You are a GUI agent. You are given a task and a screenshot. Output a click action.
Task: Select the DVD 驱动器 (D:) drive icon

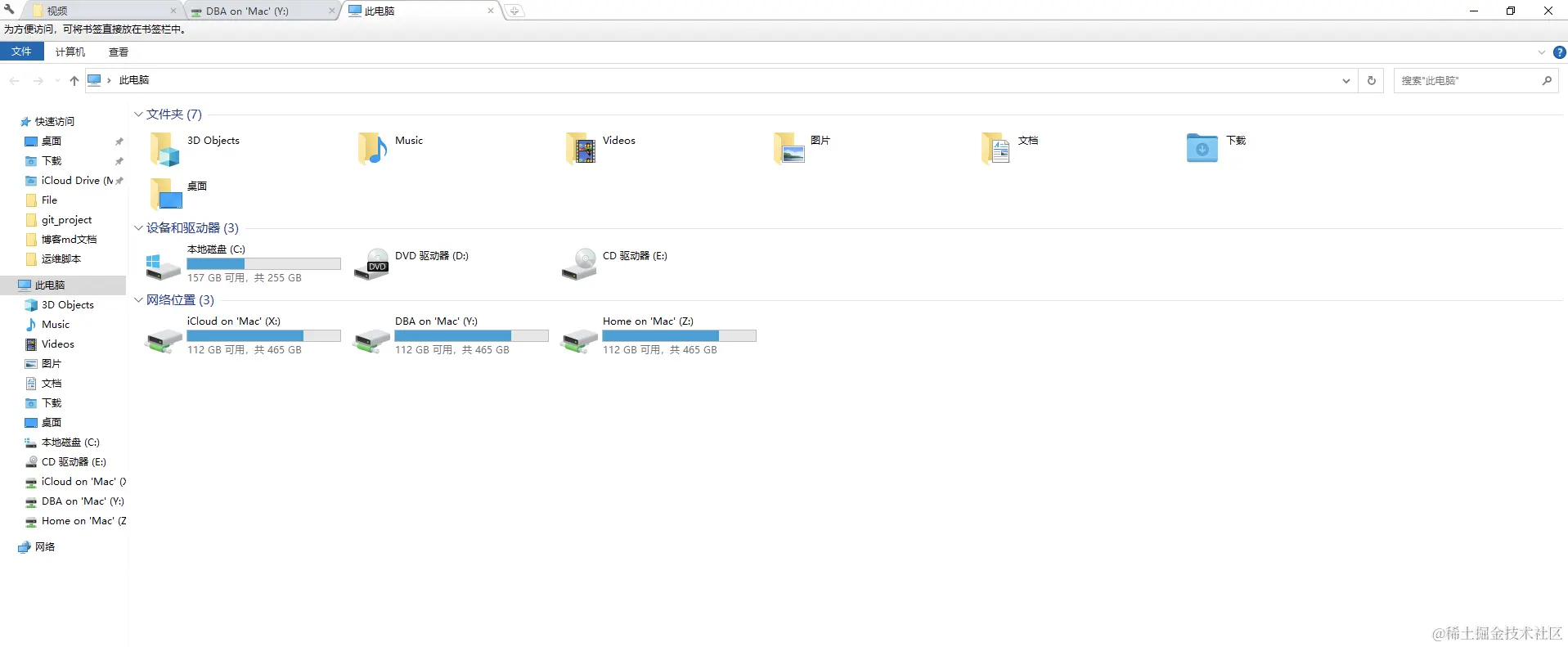[x=371, y=265]
